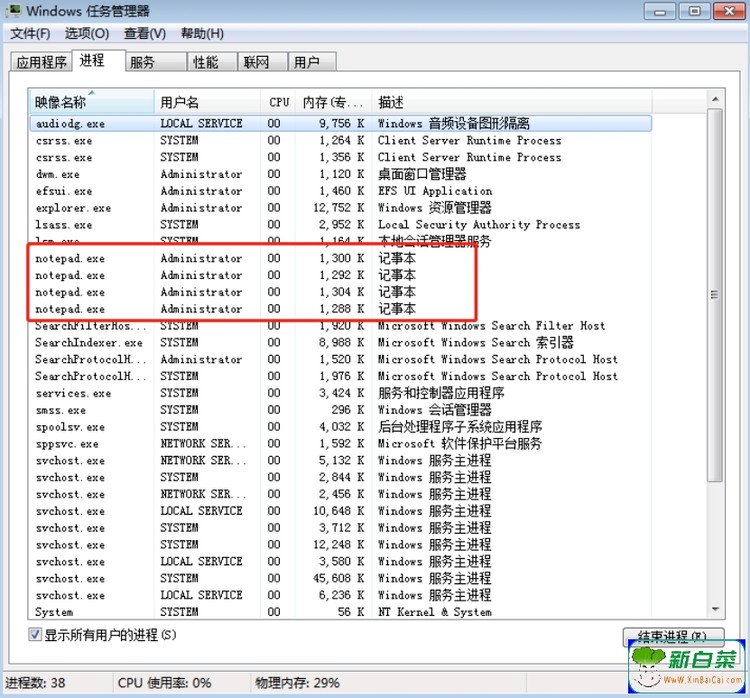Open the 查看(V) menu
750x698 pixels.
[x=145, y=33]
